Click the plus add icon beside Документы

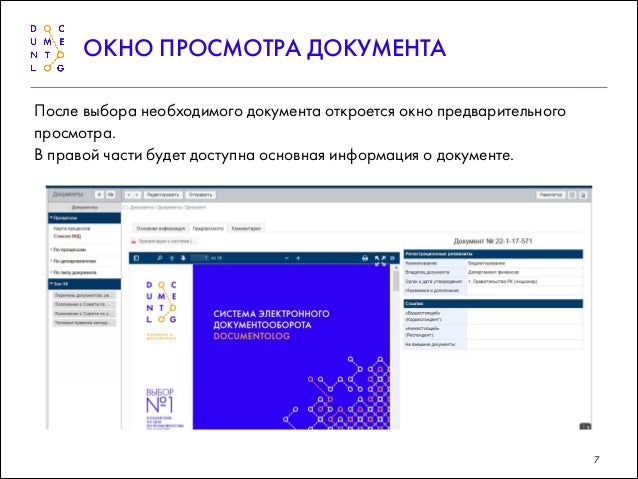[99, 195]
